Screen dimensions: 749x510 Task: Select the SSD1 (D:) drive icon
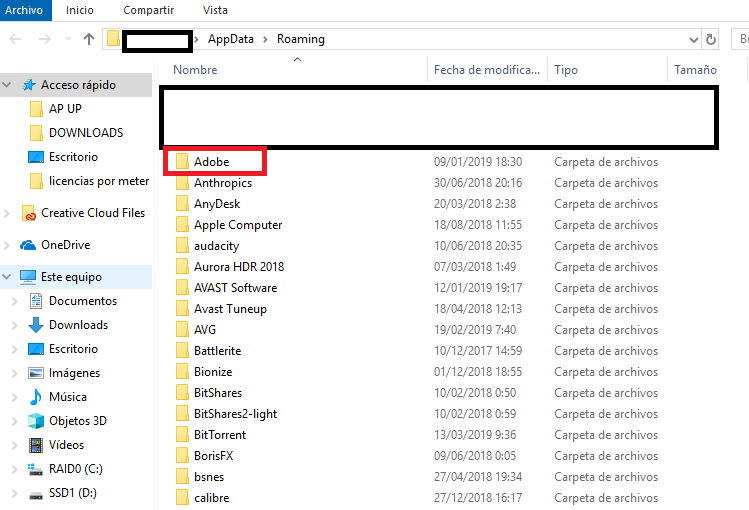pos(36,495)
